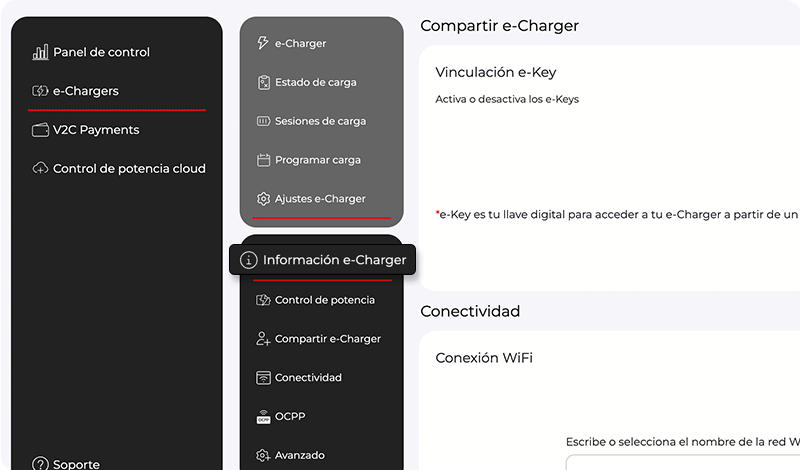Open Panel de control in sidebar
Image resolution: width=800 pixels, height=470 pixels.
100,52
